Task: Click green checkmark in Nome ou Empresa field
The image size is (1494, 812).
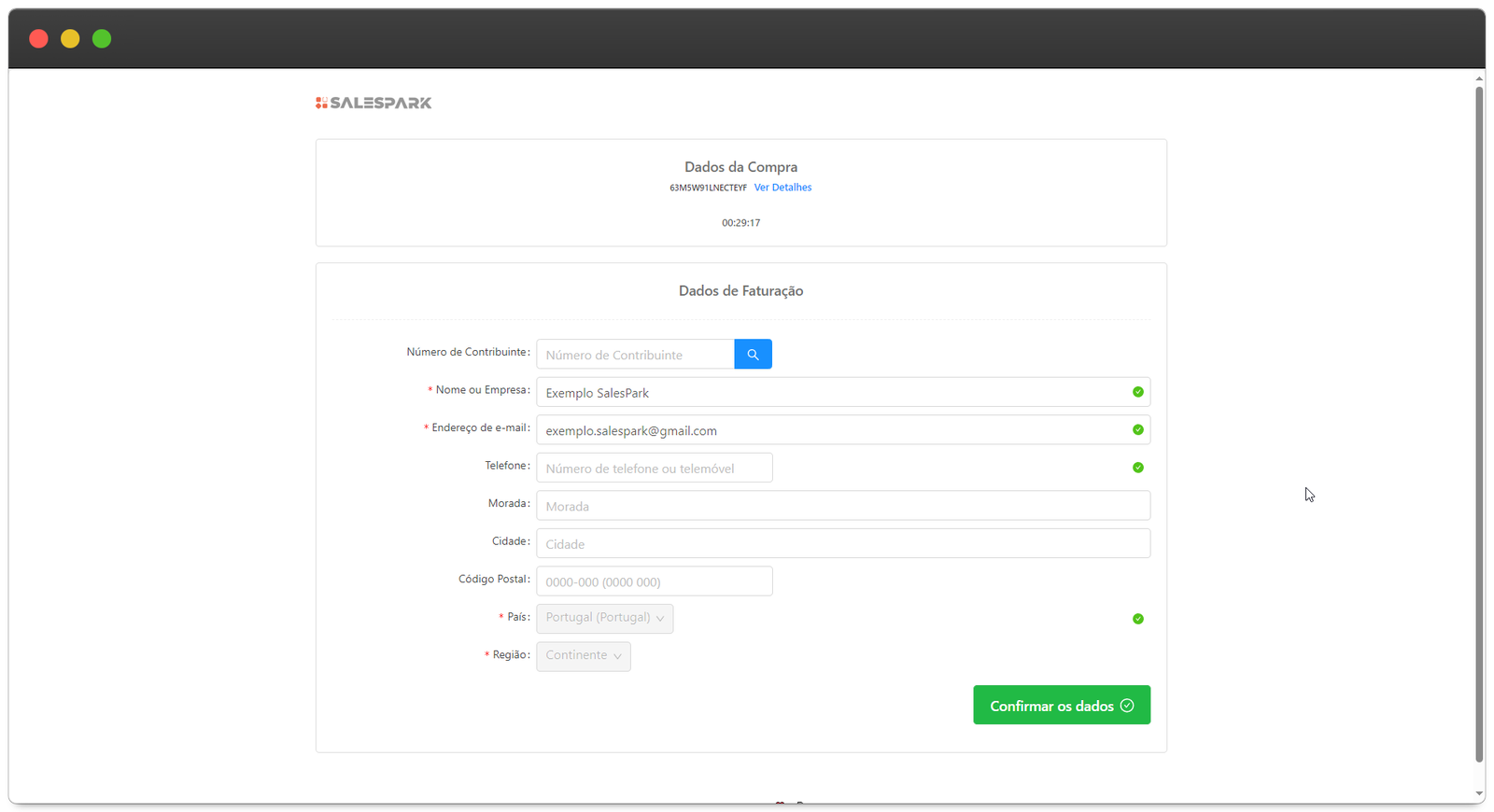Action: click(x=1137, y=392)
